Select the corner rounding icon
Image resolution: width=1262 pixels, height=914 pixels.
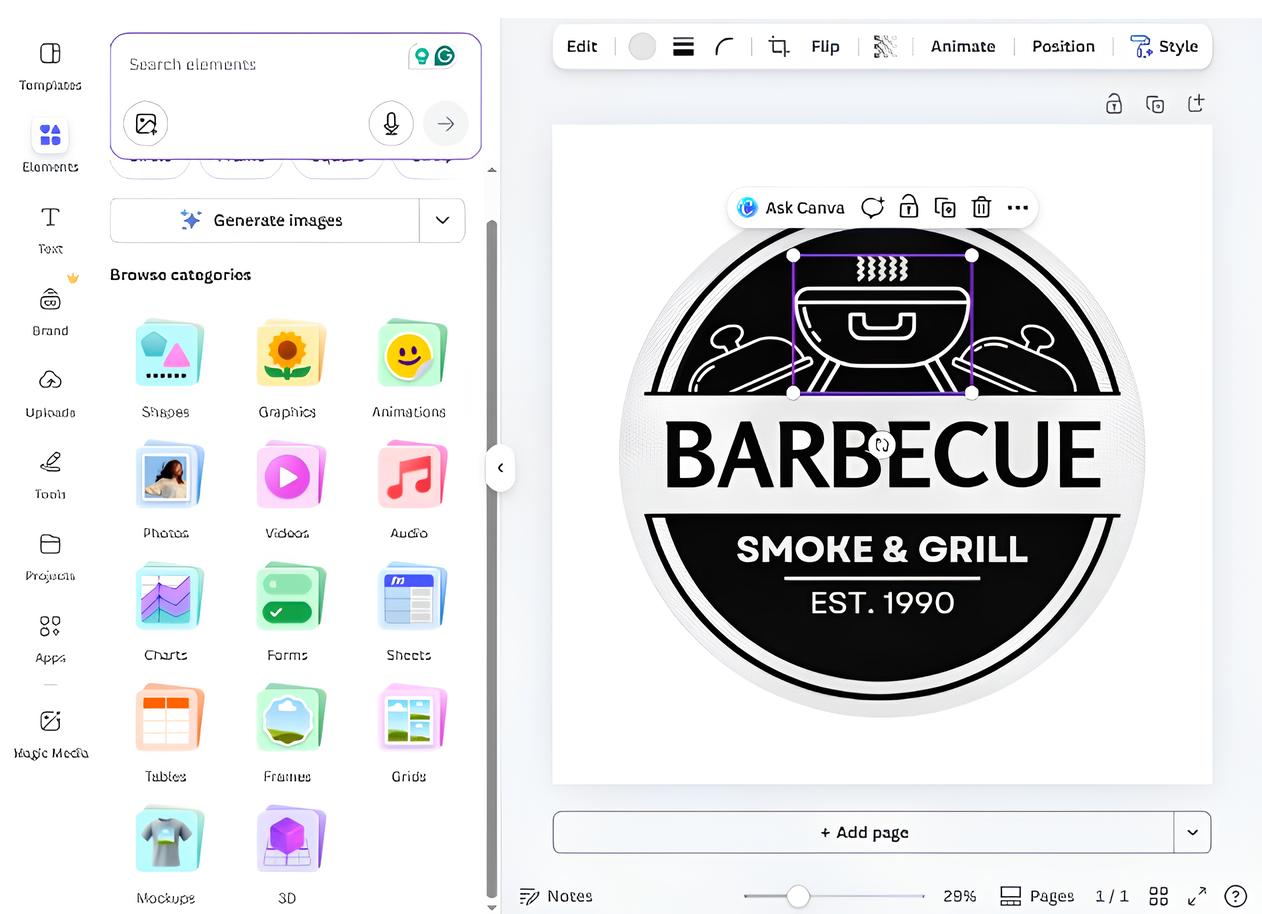coord(725,47)
